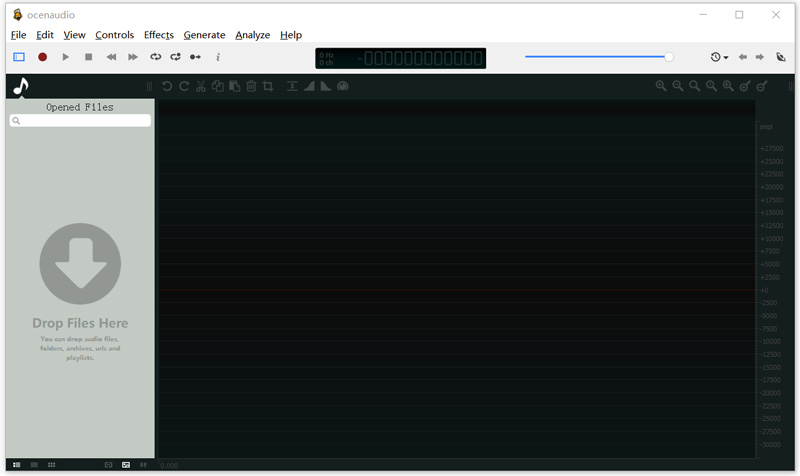
Task: Undo via the counterclockwise arrow icon
Action: click(x=167, y=86)
